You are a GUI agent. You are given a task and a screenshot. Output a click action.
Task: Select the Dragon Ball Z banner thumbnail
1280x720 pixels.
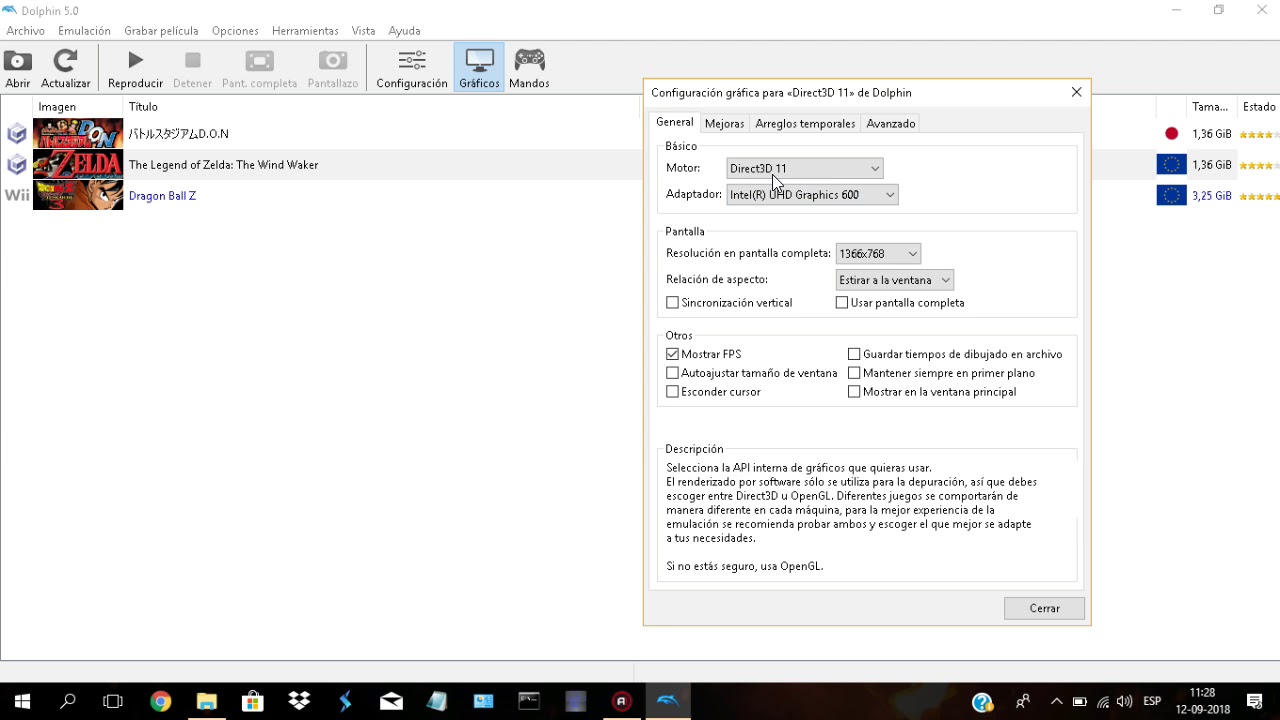[78, 195]
